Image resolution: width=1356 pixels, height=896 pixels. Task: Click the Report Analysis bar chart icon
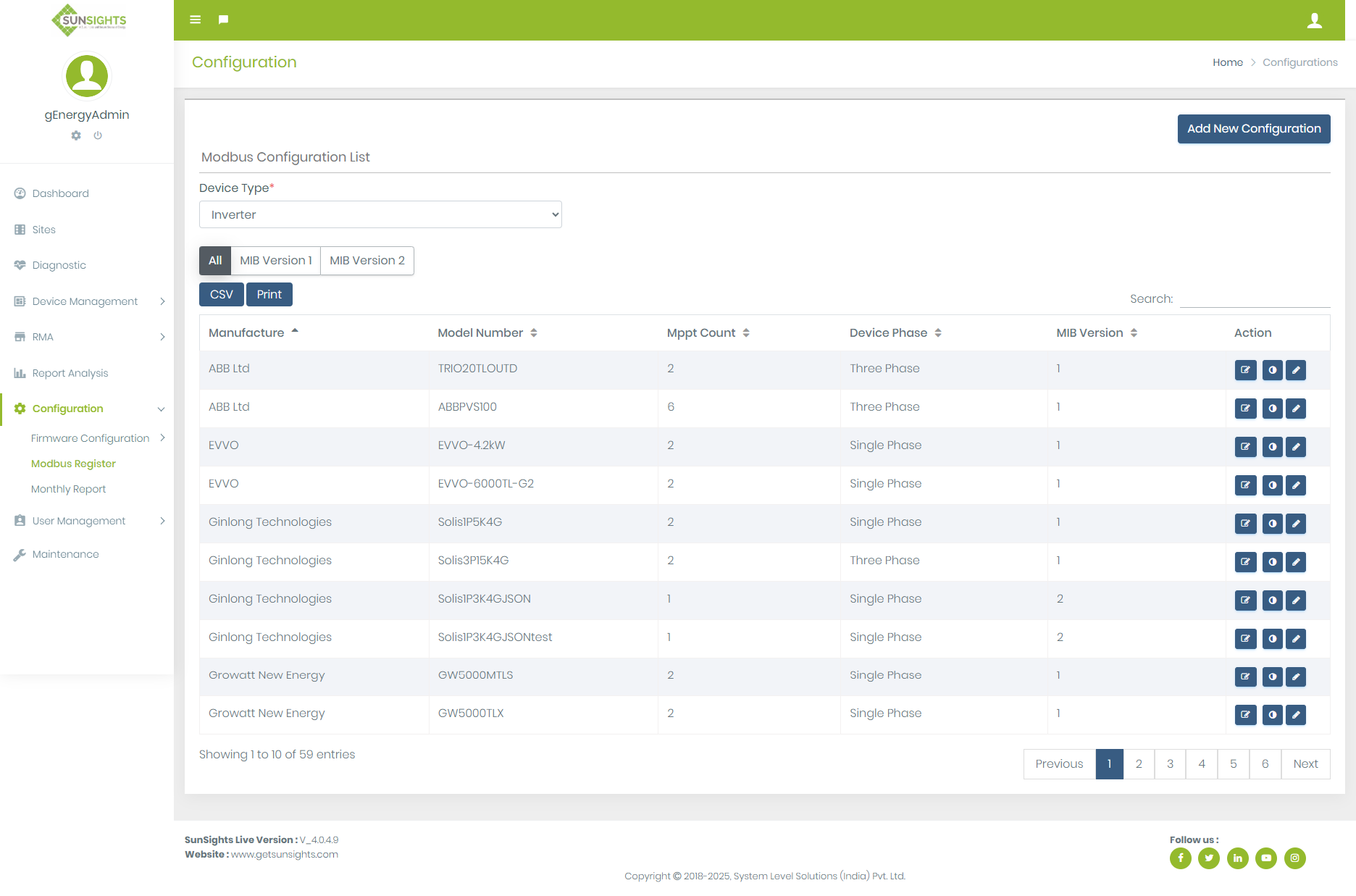pyautogui.click(x=20, y=373)
